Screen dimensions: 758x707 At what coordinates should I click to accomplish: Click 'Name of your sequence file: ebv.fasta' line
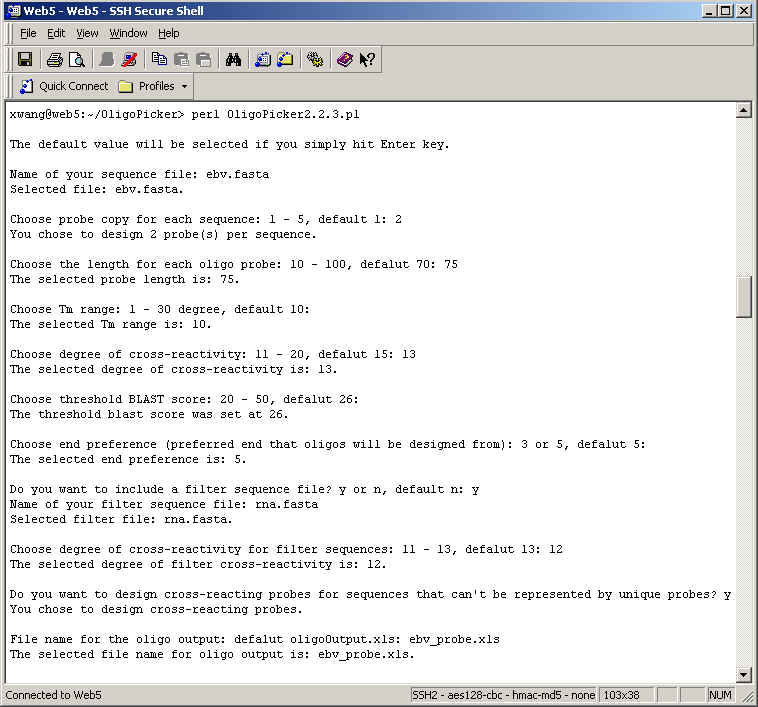coord(139,174)
